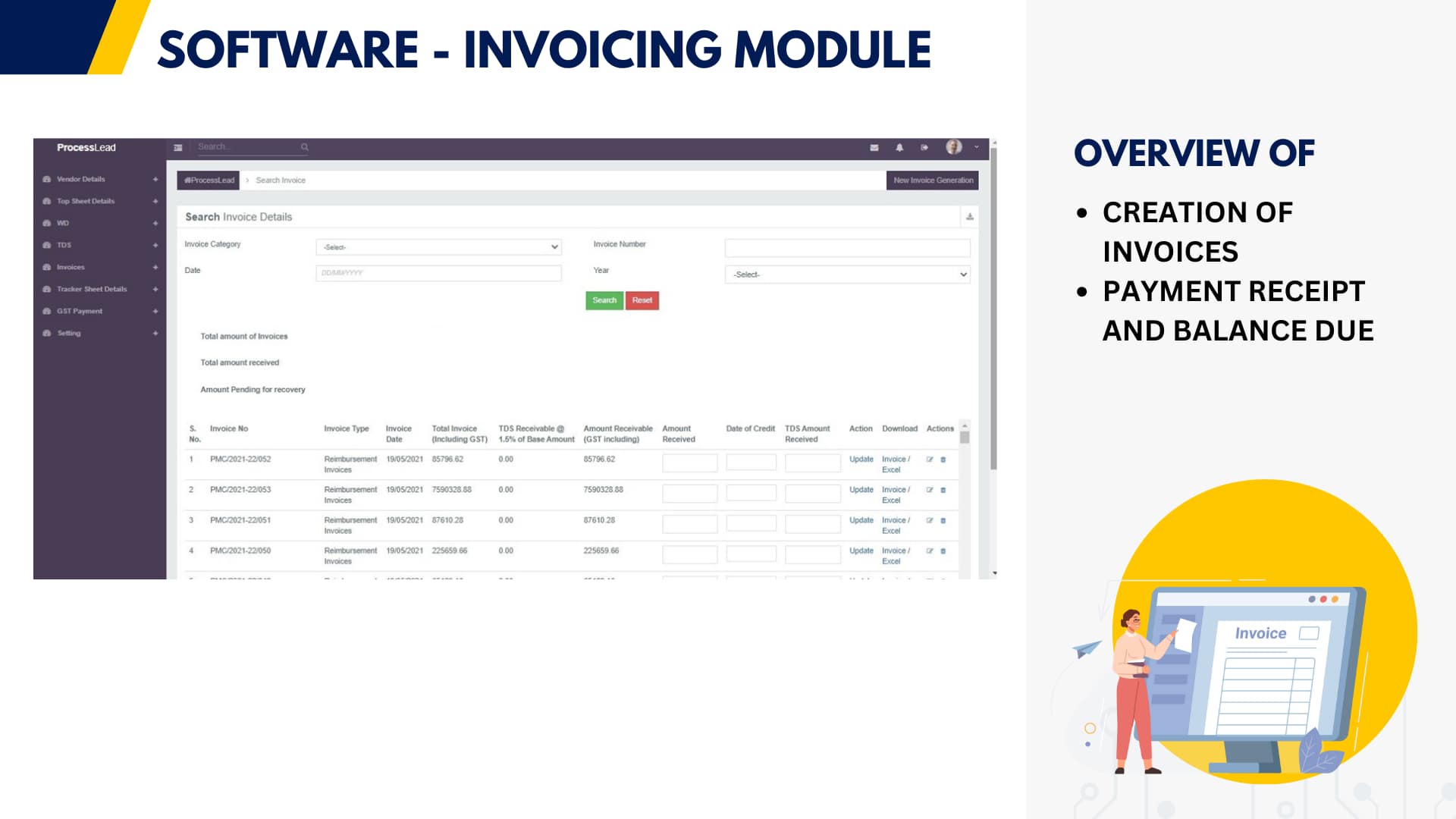Click delete trash icon for invoice PMC/2021-22/053
This screenshot has width=1456, height=819.
click(943, 490)
